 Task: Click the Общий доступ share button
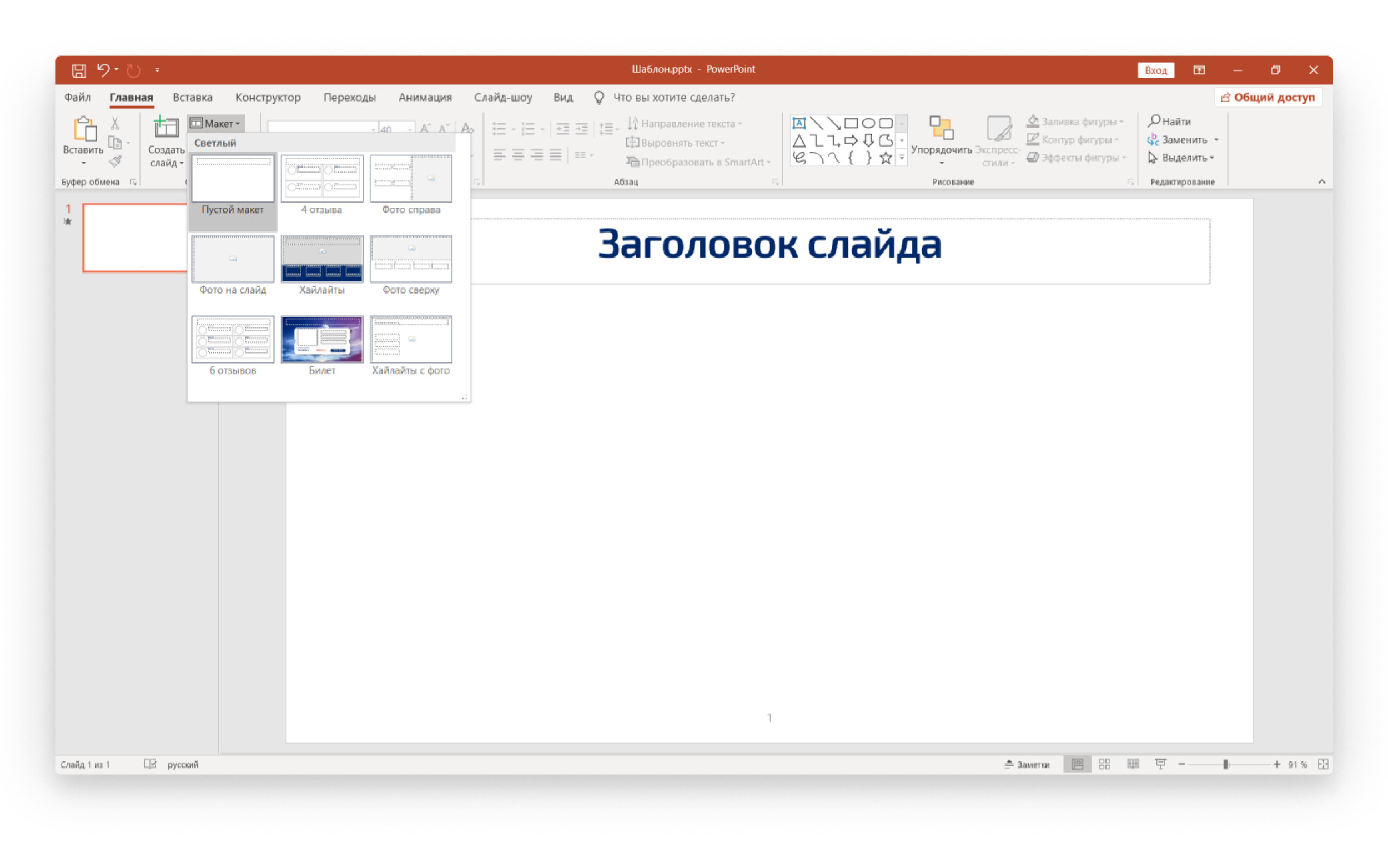coord(1268,97)
